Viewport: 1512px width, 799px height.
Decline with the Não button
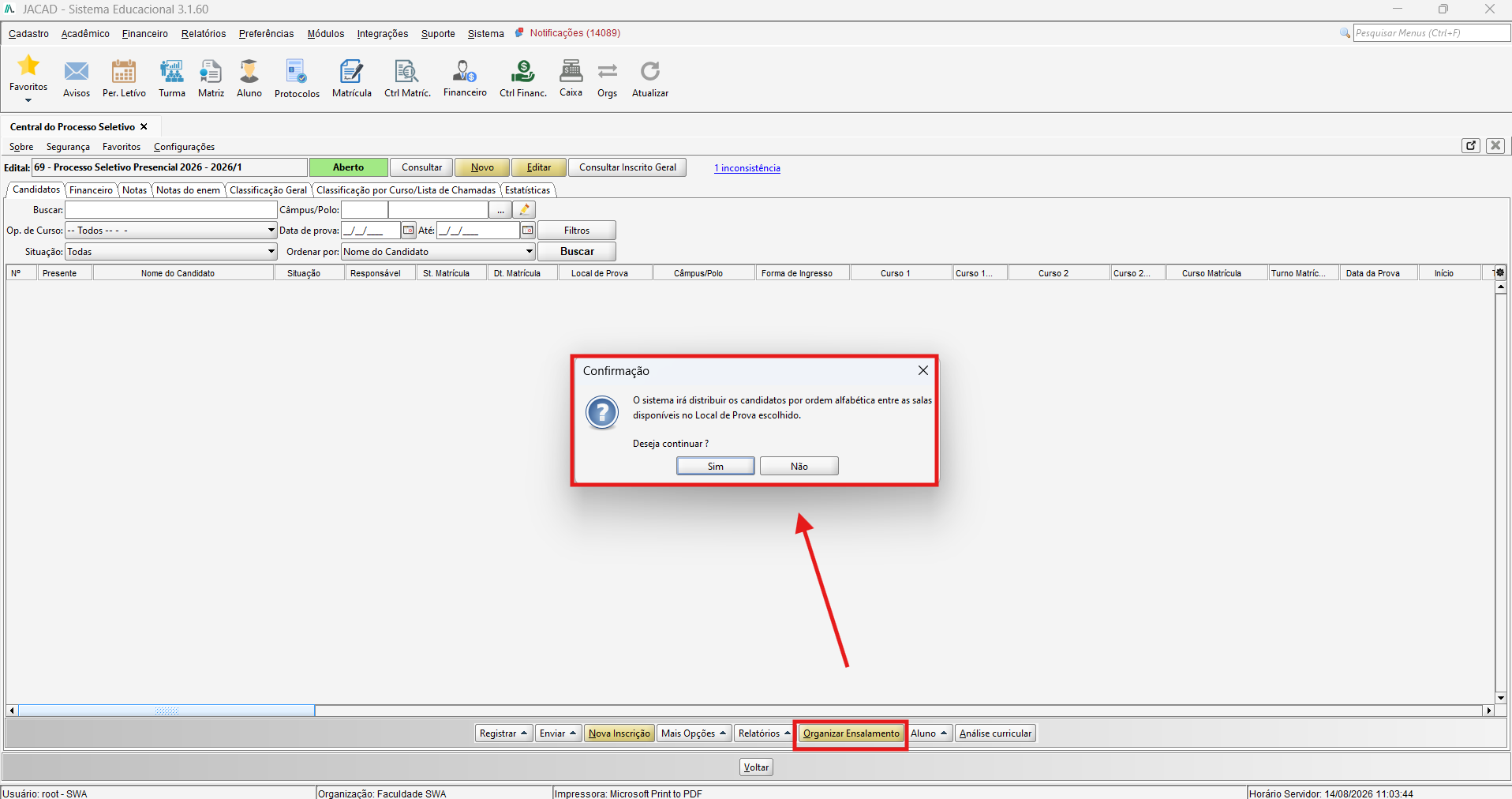(x=799, y=466)
